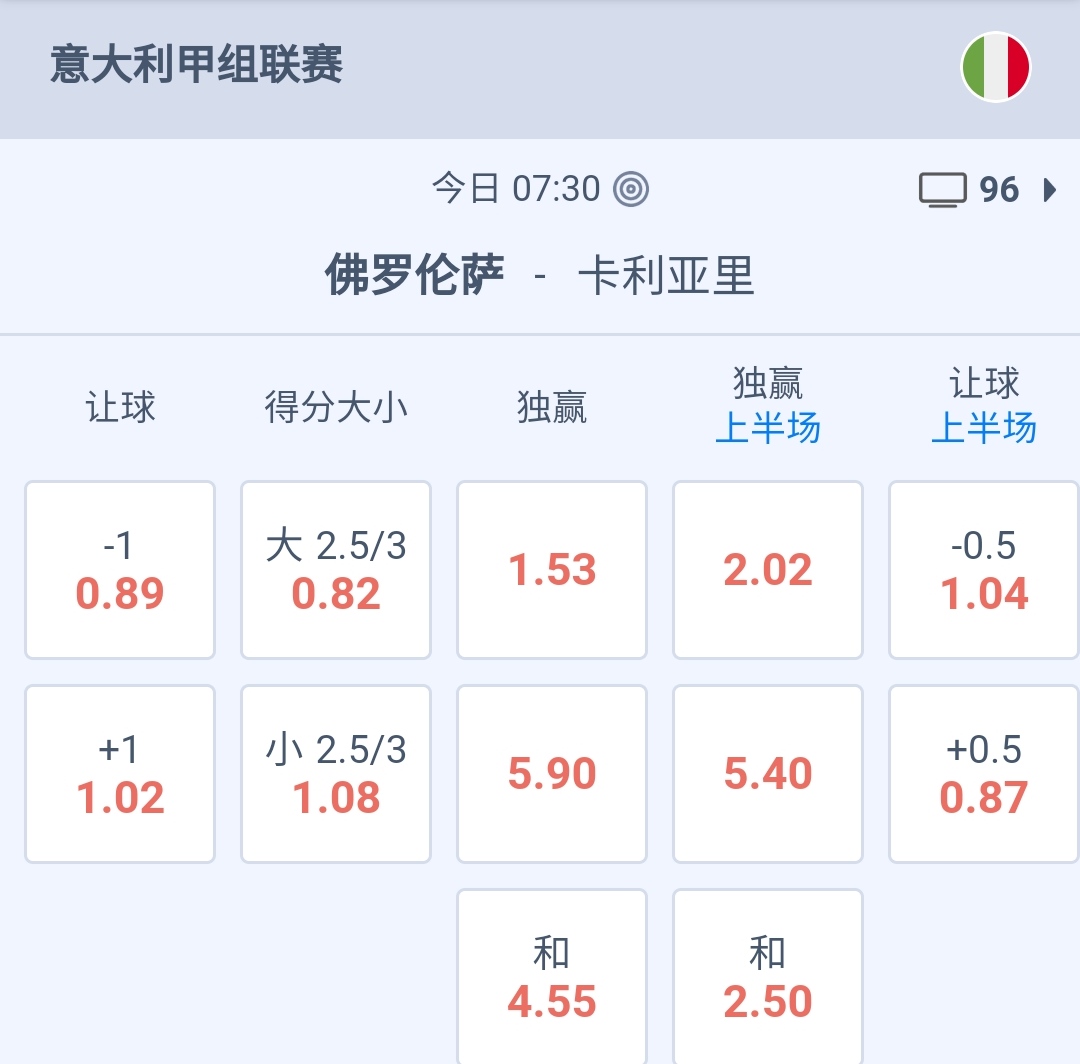
Task: Select first-half handicap +0.5 odds 0.87
Action: pos(984,774)
